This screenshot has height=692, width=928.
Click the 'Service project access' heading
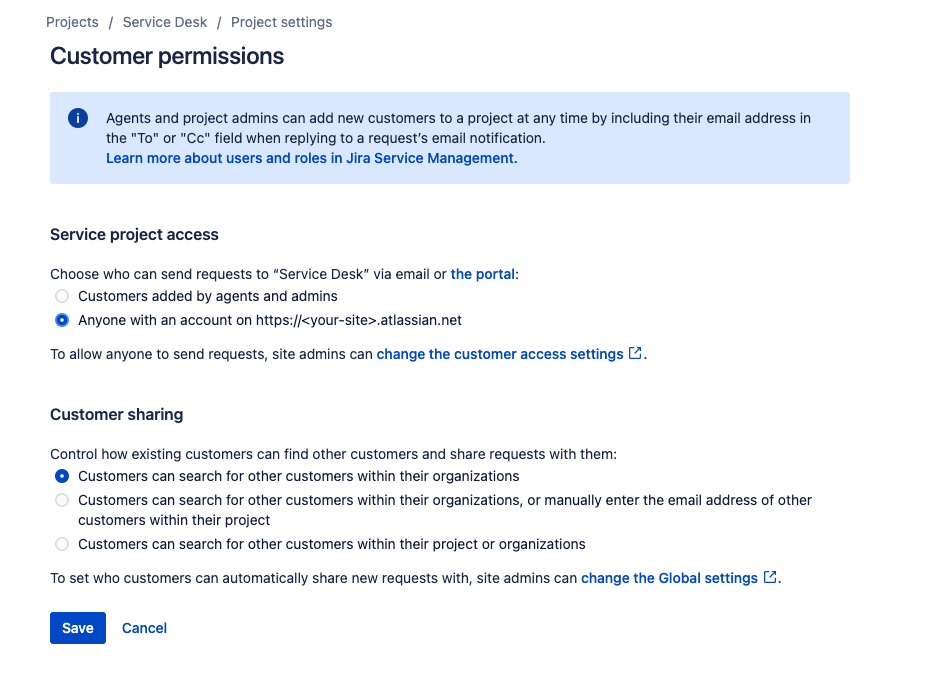coord(134,234)
